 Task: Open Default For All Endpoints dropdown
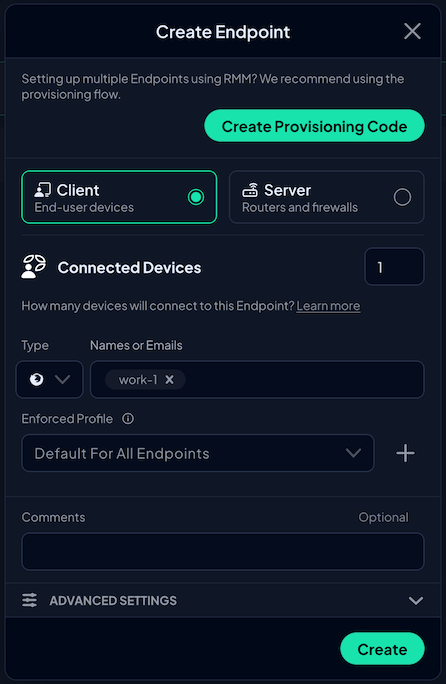(198, 453)
